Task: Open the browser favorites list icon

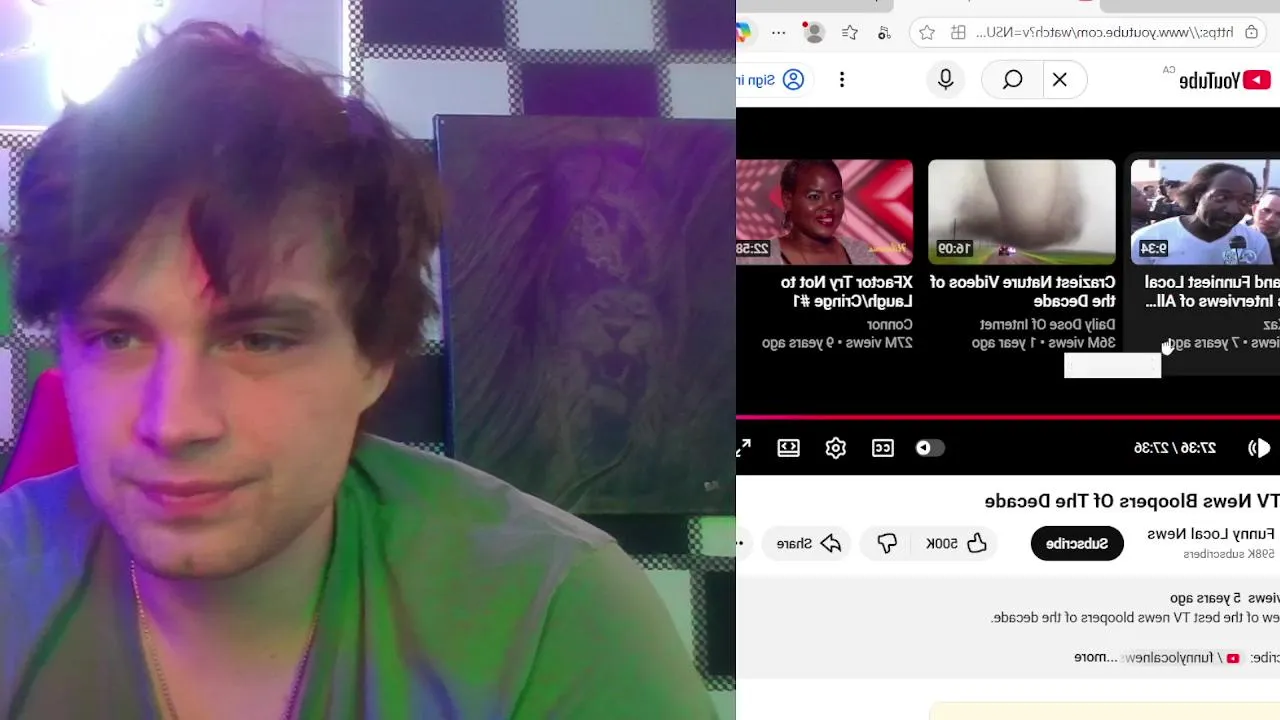Action: pyautogui.click(x=849, y=32)
